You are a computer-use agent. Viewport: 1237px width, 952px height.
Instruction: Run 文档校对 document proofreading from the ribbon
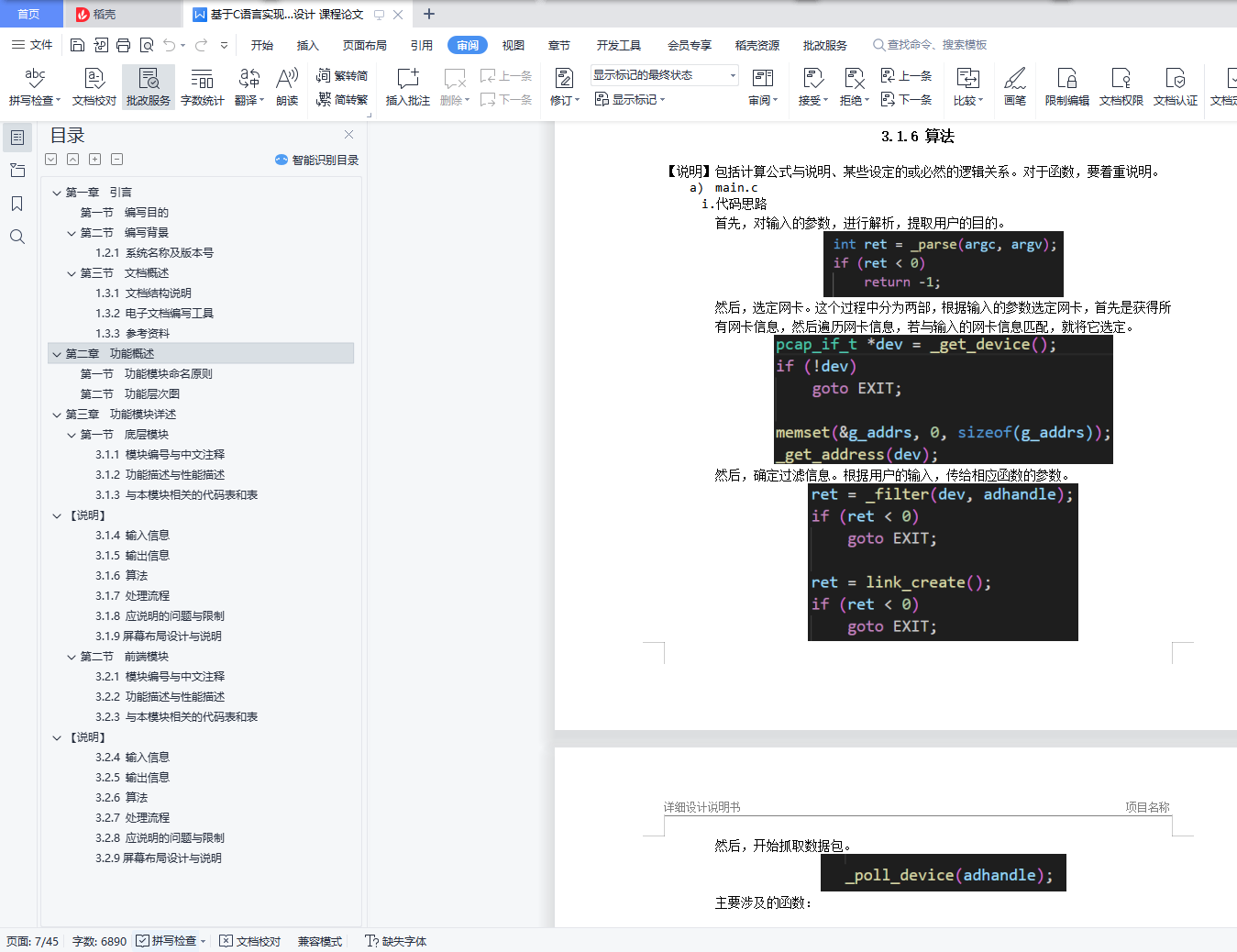tap(94, 87)
